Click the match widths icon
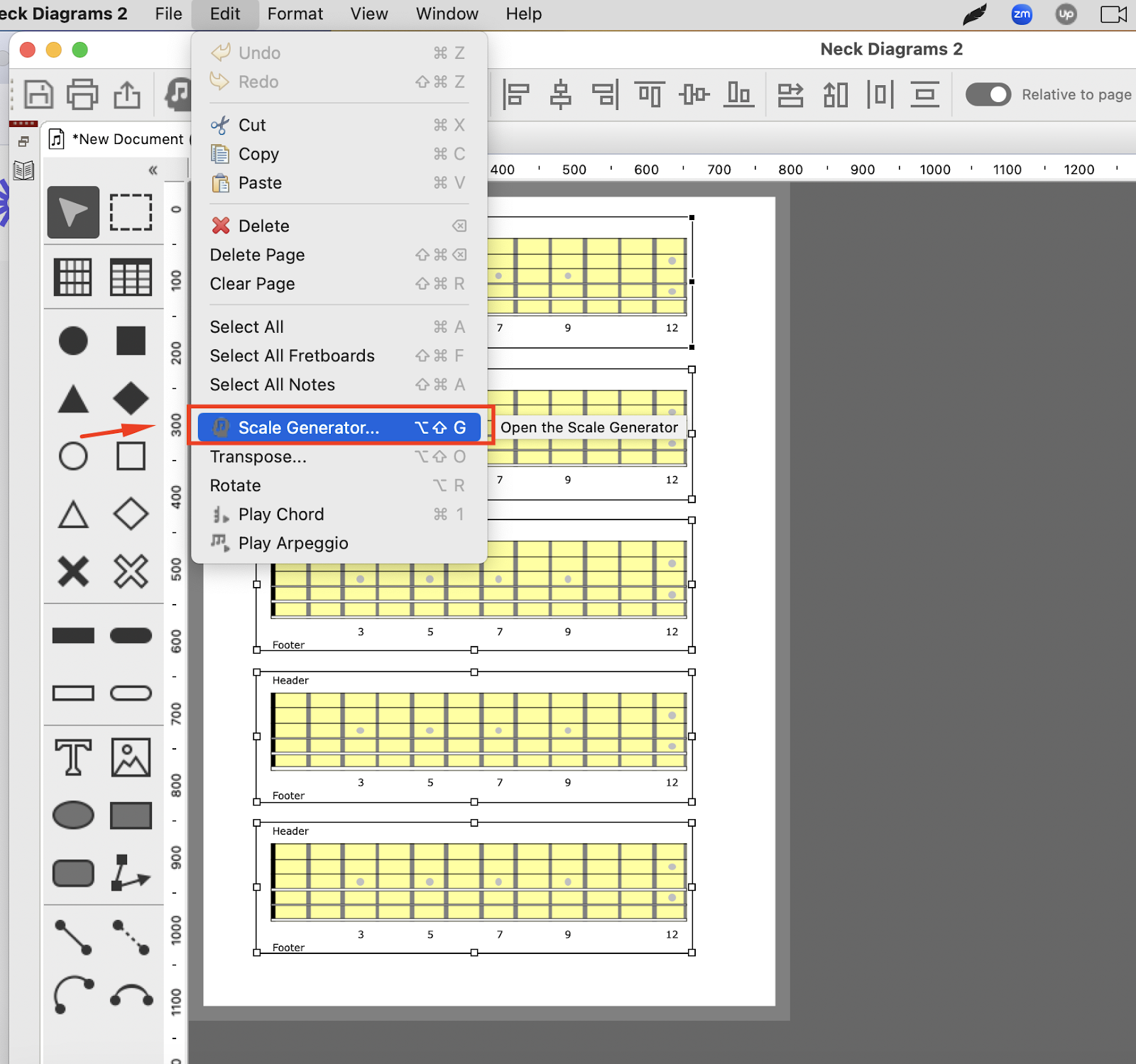Image resolution: width=1136 pixels, height=1064 pixels. tap(790, 94)
